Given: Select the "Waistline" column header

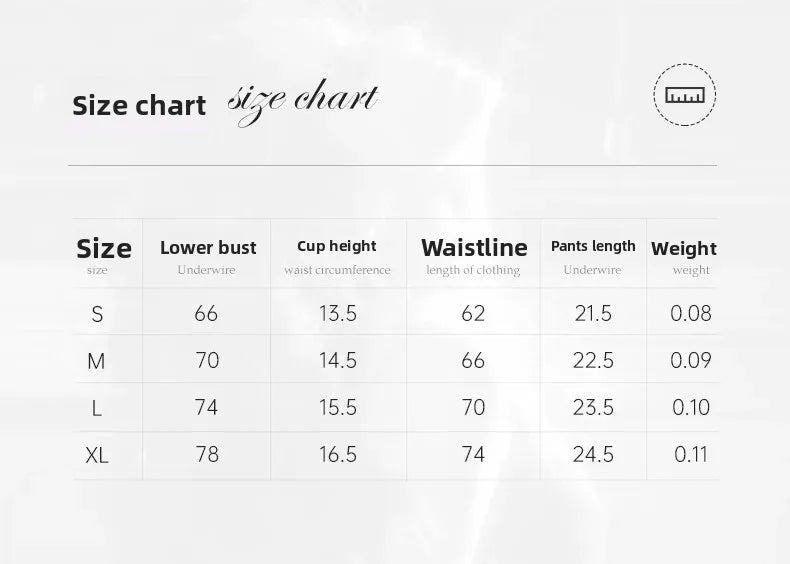Looking at the screenshot, I should 474,247.
